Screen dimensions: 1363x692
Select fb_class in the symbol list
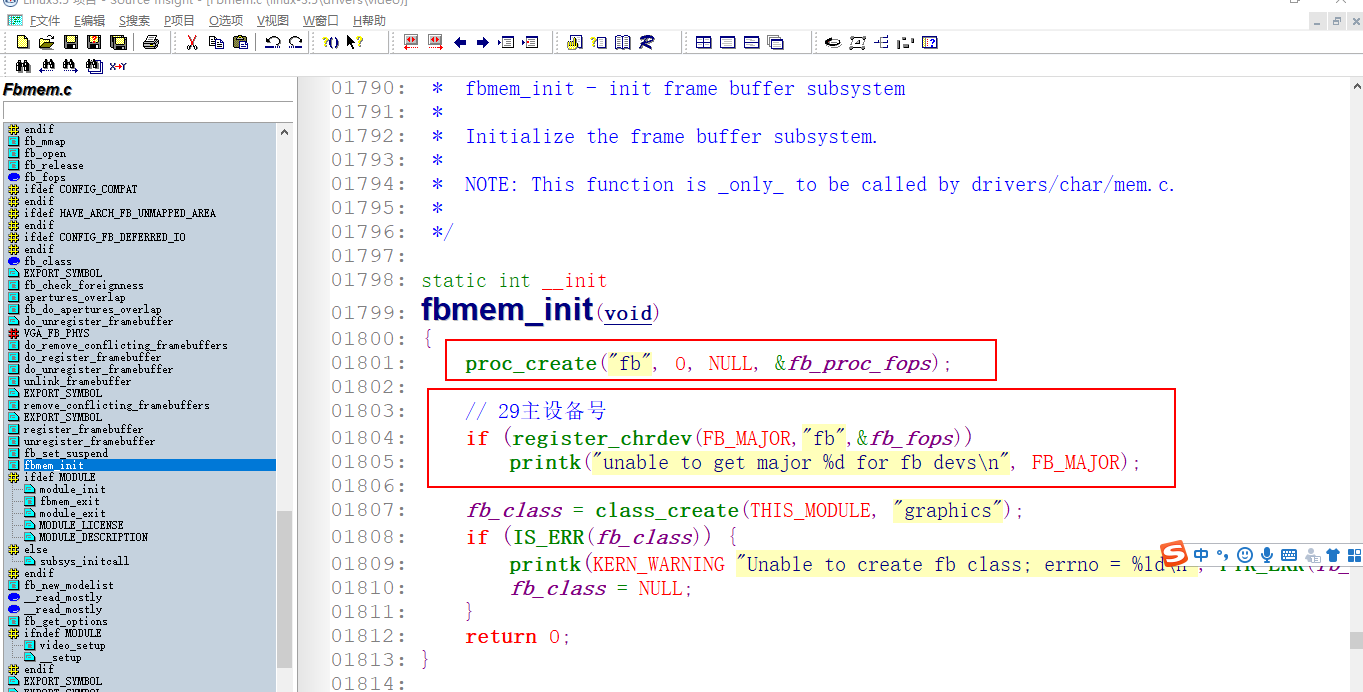pyautogui.click(x=47, y=261)
